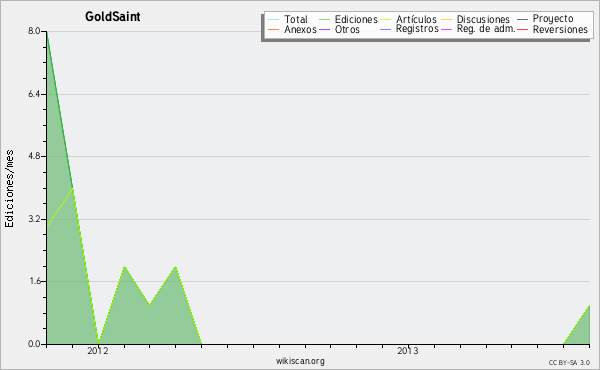Click the GoldSaint chart title

point(112,16)
